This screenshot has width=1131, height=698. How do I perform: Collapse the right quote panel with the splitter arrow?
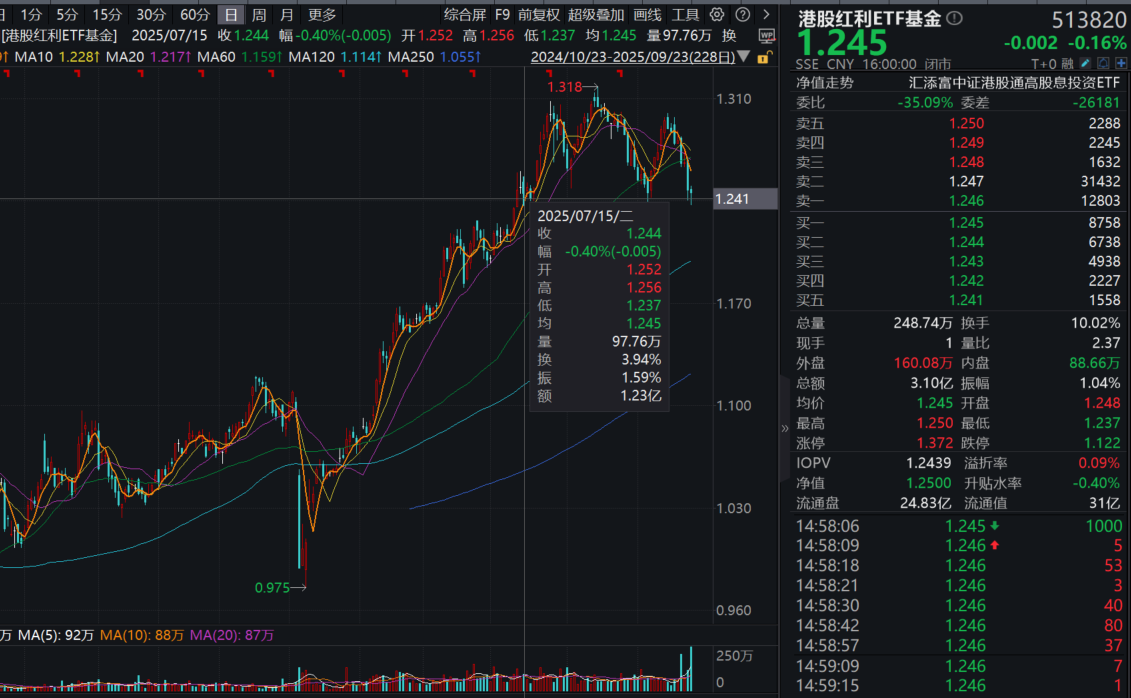tap(784, 428)
